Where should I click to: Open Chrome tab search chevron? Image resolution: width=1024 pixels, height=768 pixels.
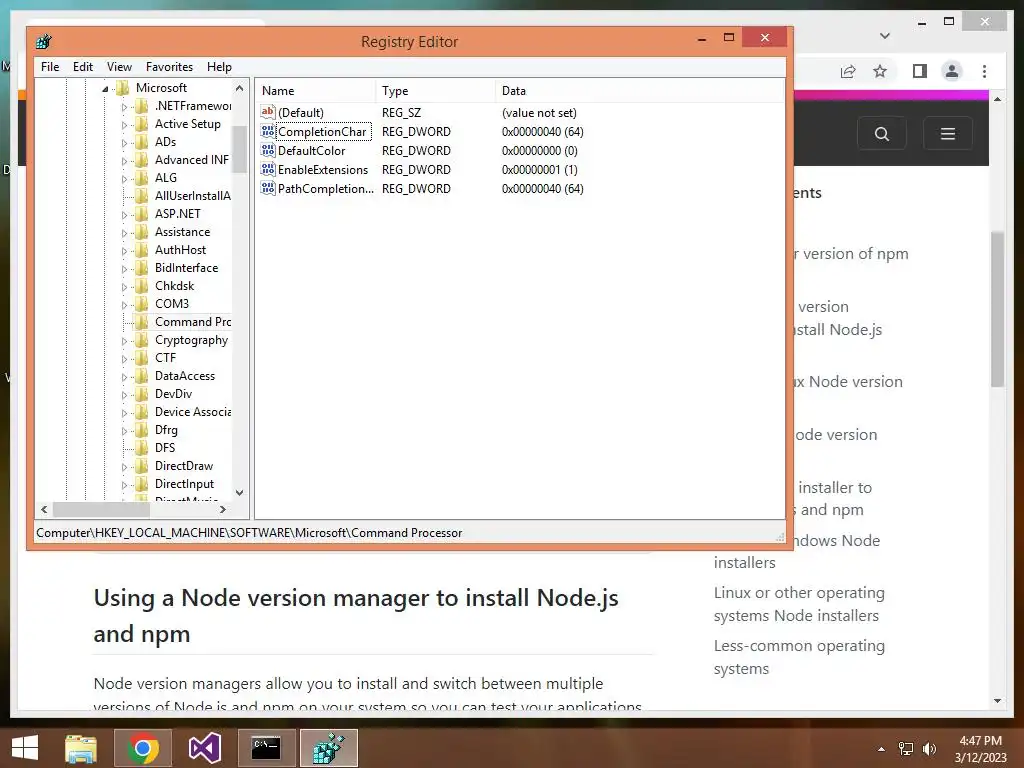[885, 35]
